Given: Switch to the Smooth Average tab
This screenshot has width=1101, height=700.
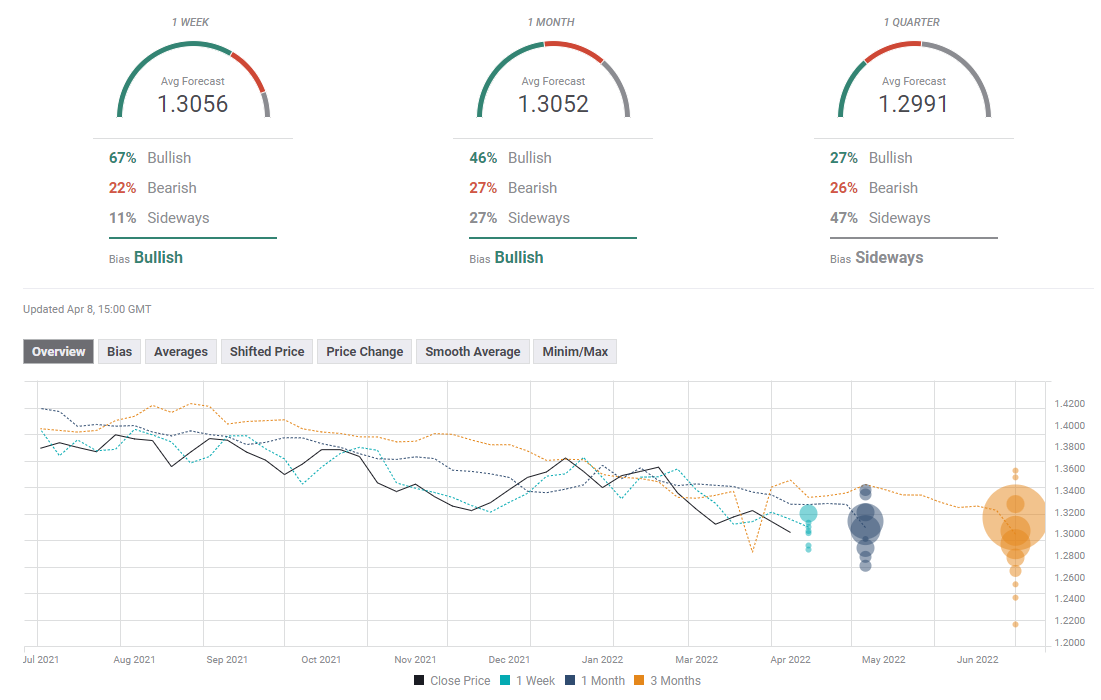Looking at the screenshot, I should [x=472, y=352].
